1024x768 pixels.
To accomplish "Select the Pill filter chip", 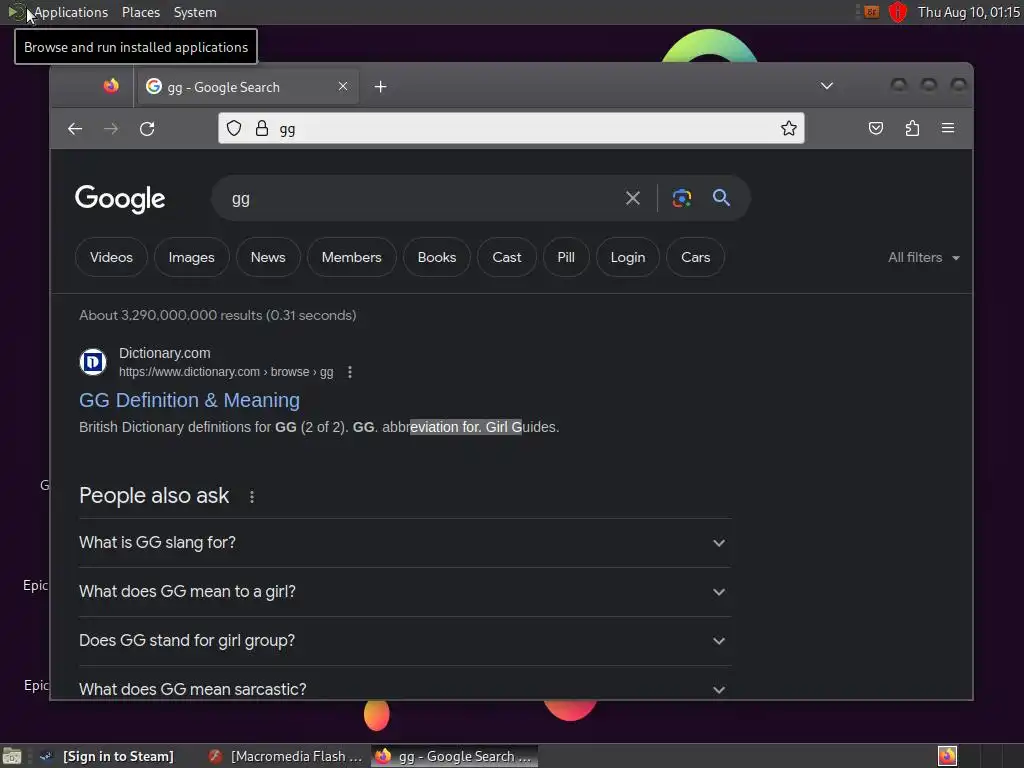I will (566, 257).
